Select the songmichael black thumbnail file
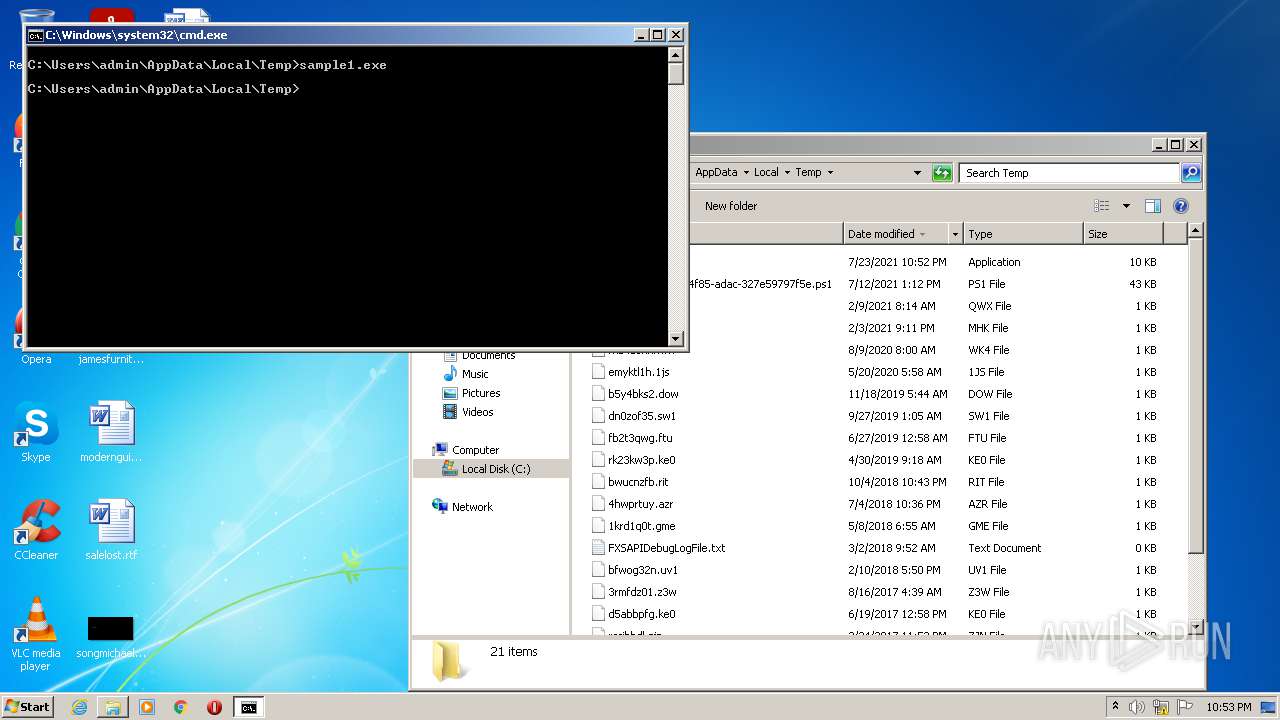 coord(111,637)
